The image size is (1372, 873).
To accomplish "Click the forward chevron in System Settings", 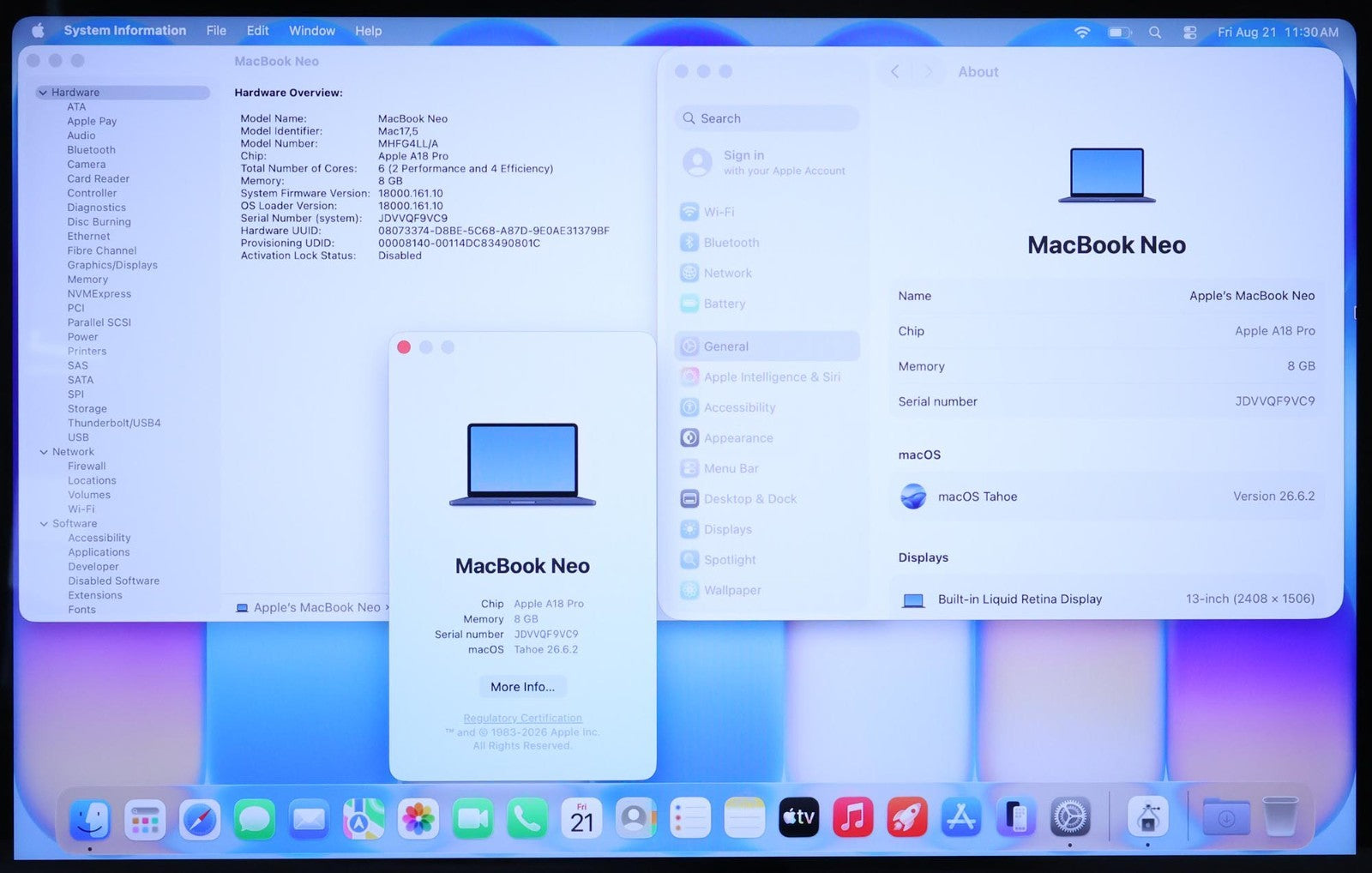I will pyautogui.click(x=928, y=72).
